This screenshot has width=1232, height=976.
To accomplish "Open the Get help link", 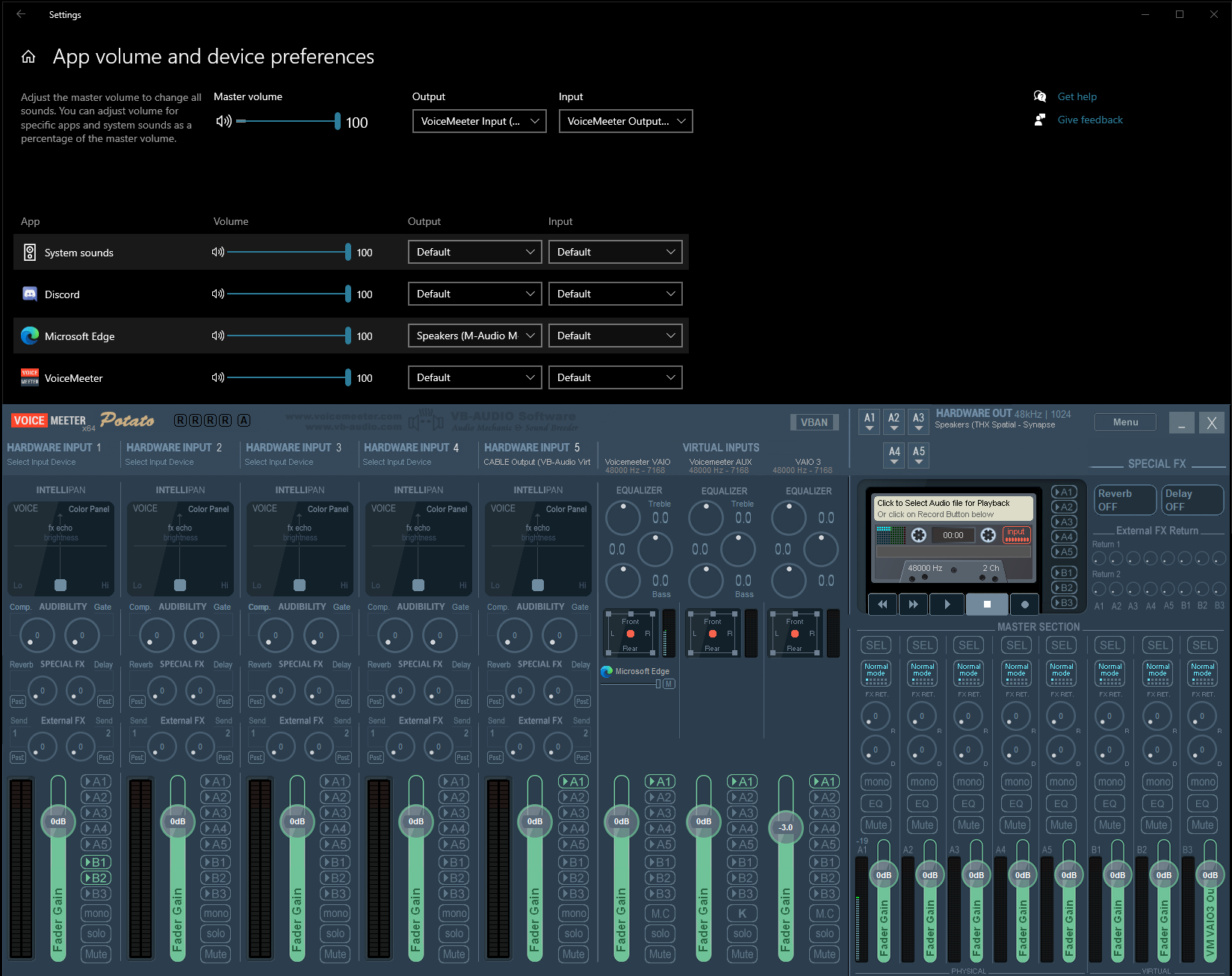I will [1077, 96].
